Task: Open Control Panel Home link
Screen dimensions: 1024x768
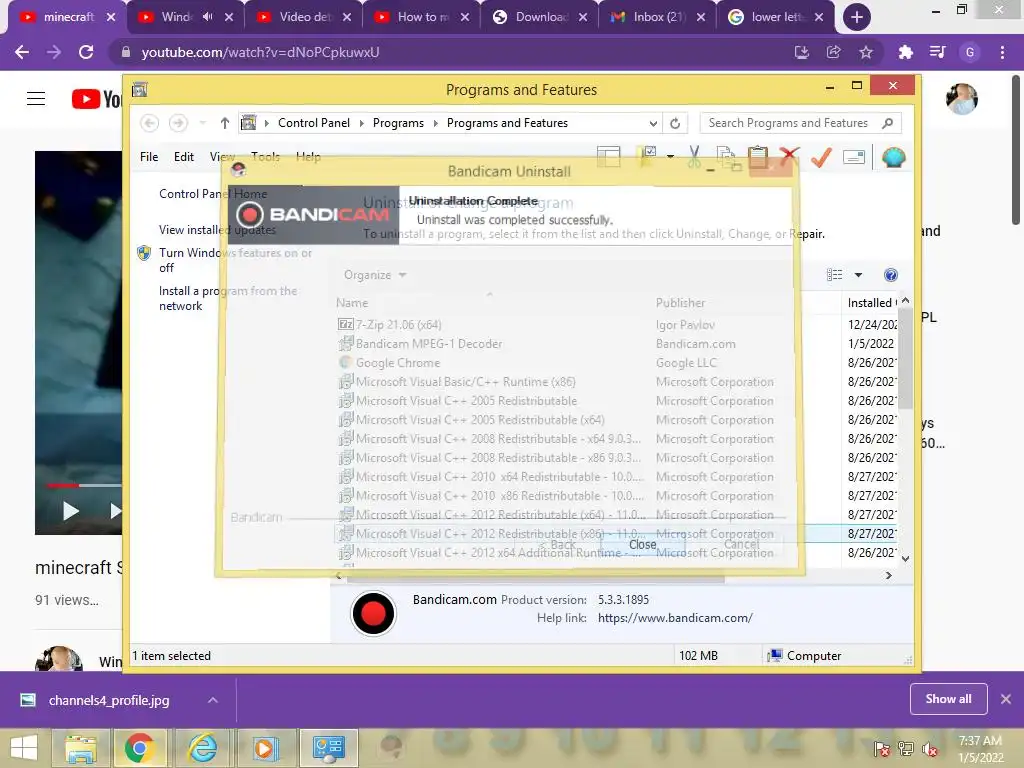Action: coord(213,194)
